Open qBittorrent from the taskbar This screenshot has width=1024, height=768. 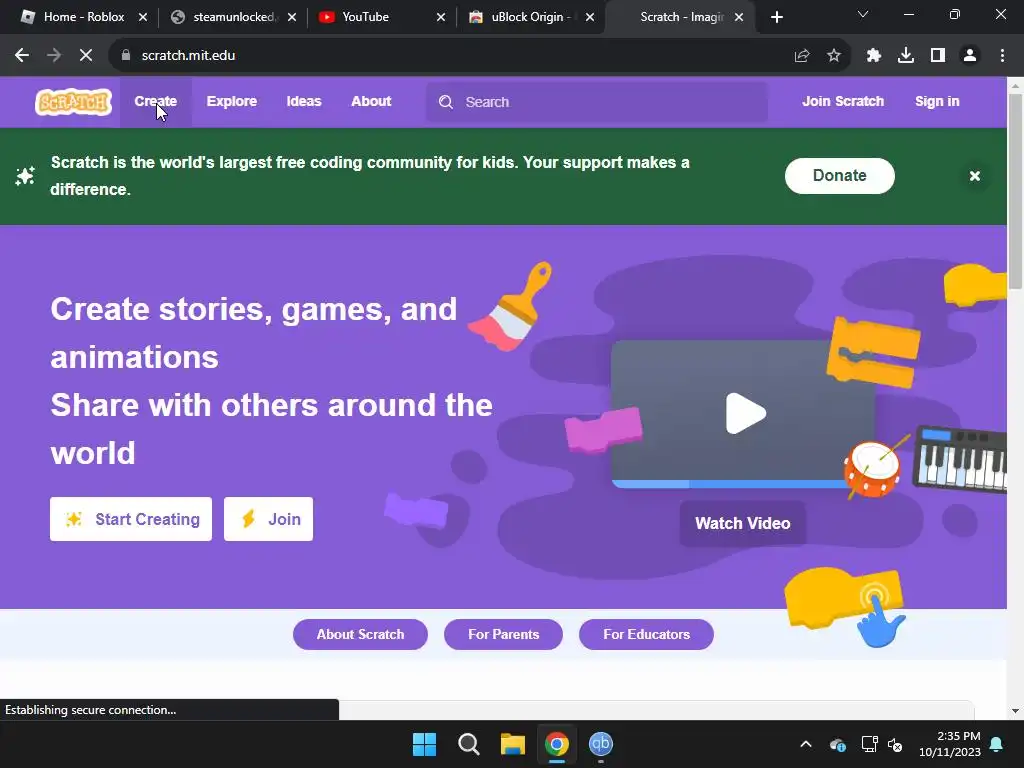pyautogui.click(x=601, y=744)
